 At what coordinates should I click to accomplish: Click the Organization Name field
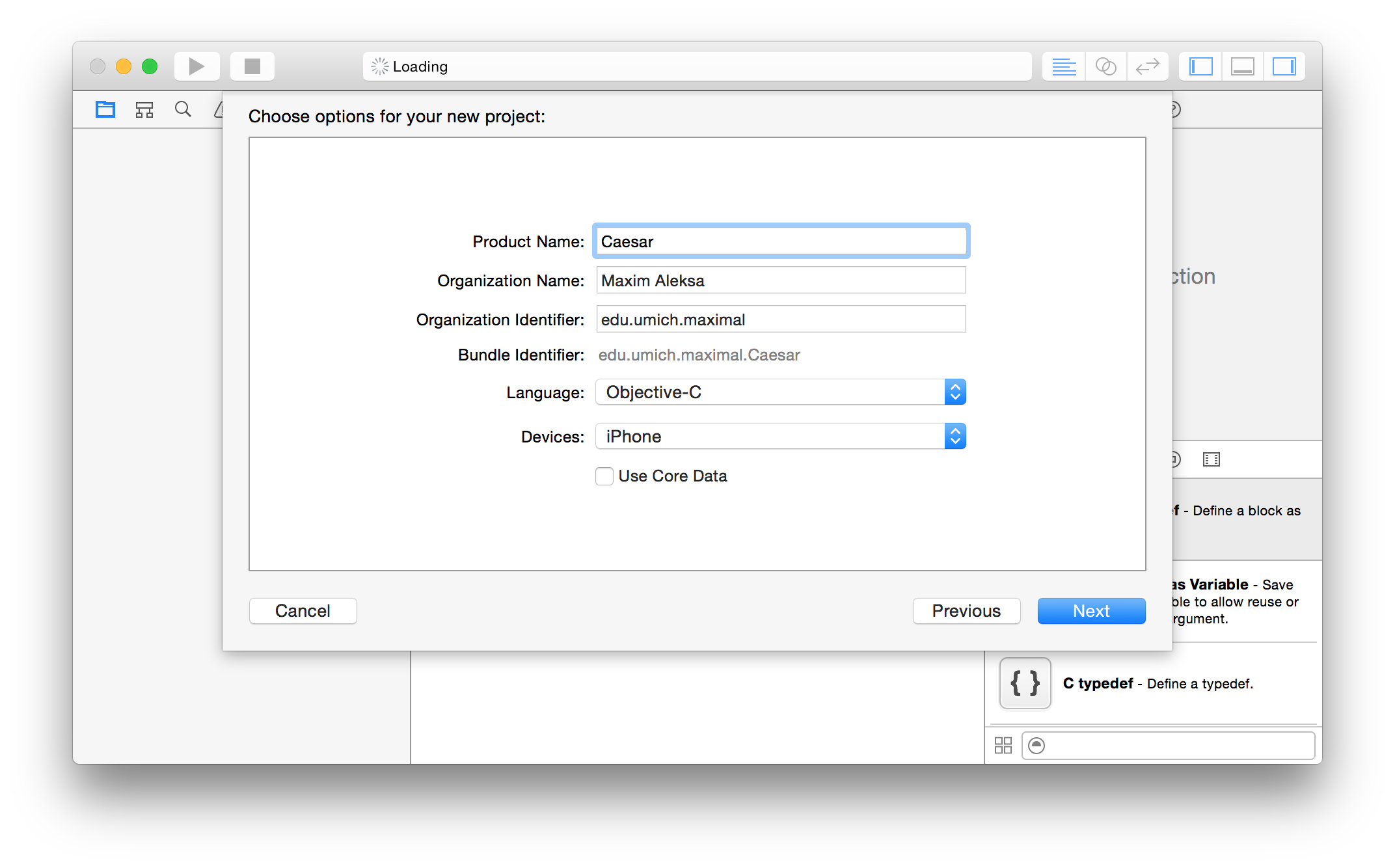click(781, 280)
